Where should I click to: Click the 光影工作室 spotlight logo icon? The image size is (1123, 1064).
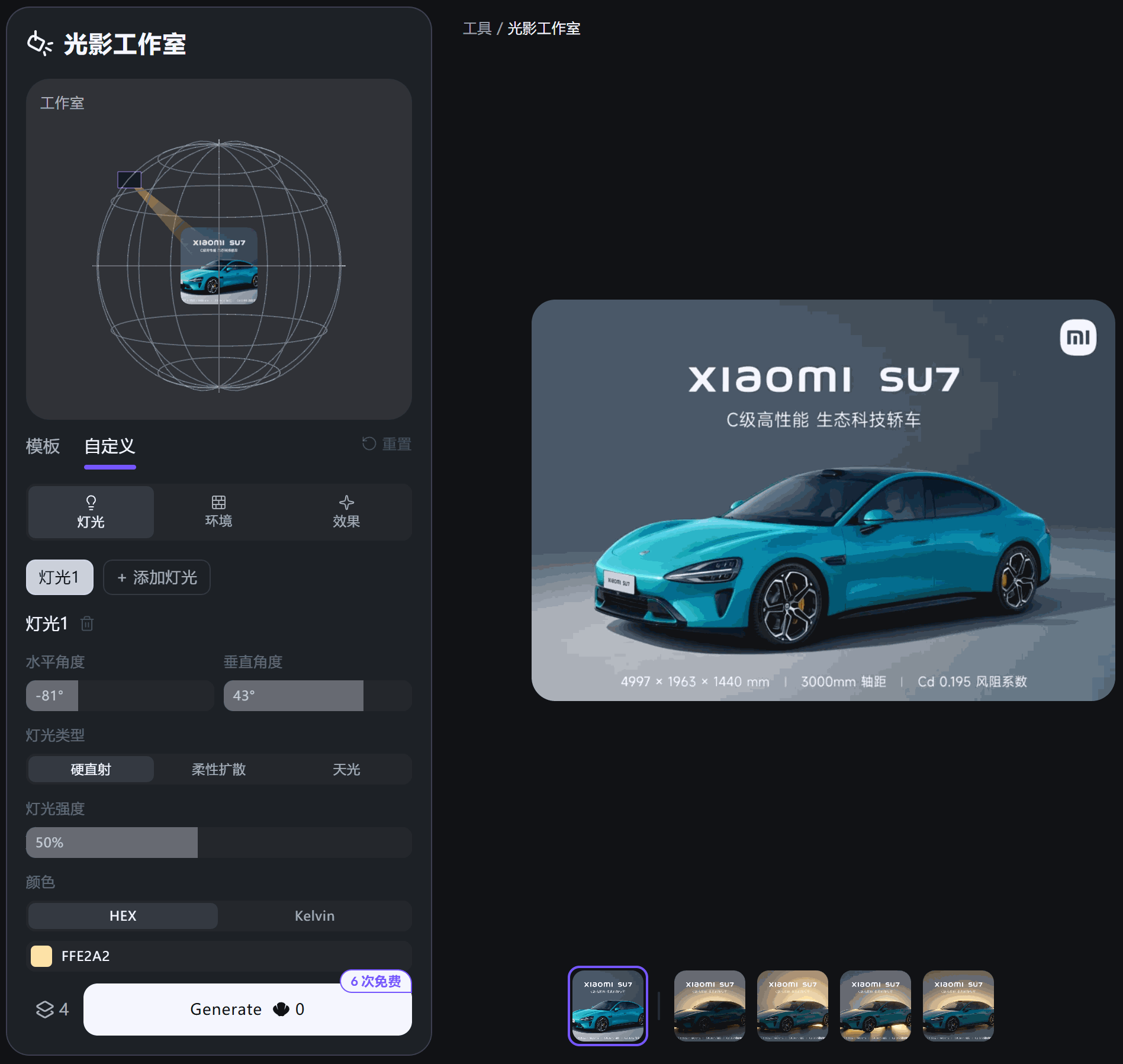click(x=40, y=44)
